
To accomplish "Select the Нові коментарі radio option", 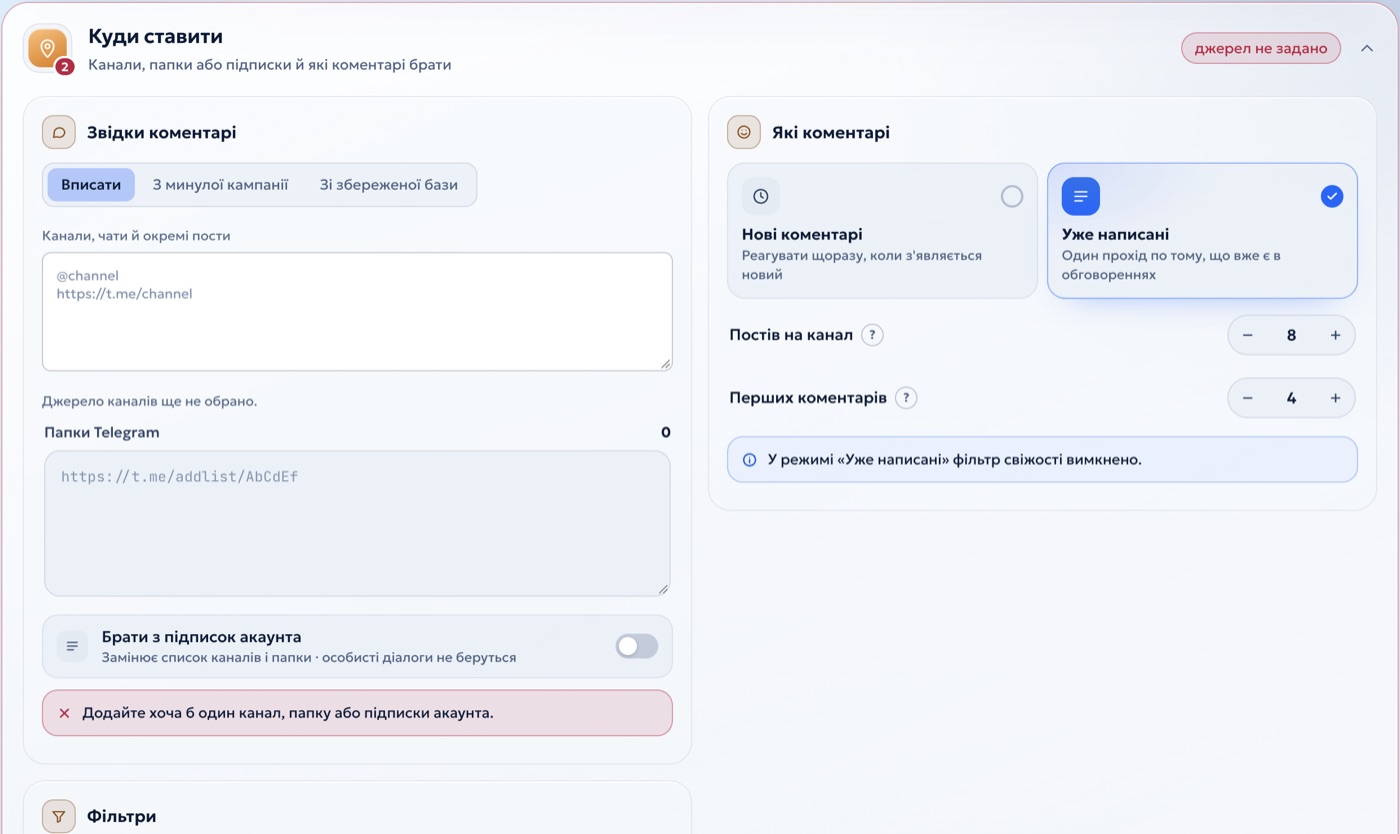I will [x=1012, y=196].
